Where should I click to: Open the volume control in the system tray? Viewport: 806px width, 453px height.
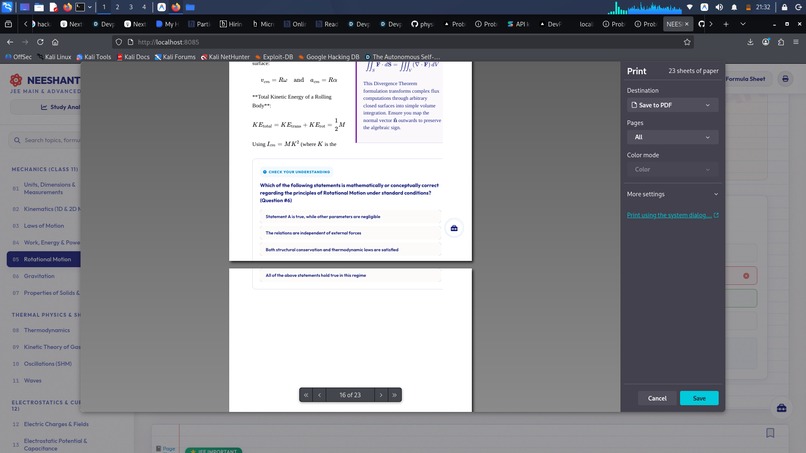click(719, 7)
